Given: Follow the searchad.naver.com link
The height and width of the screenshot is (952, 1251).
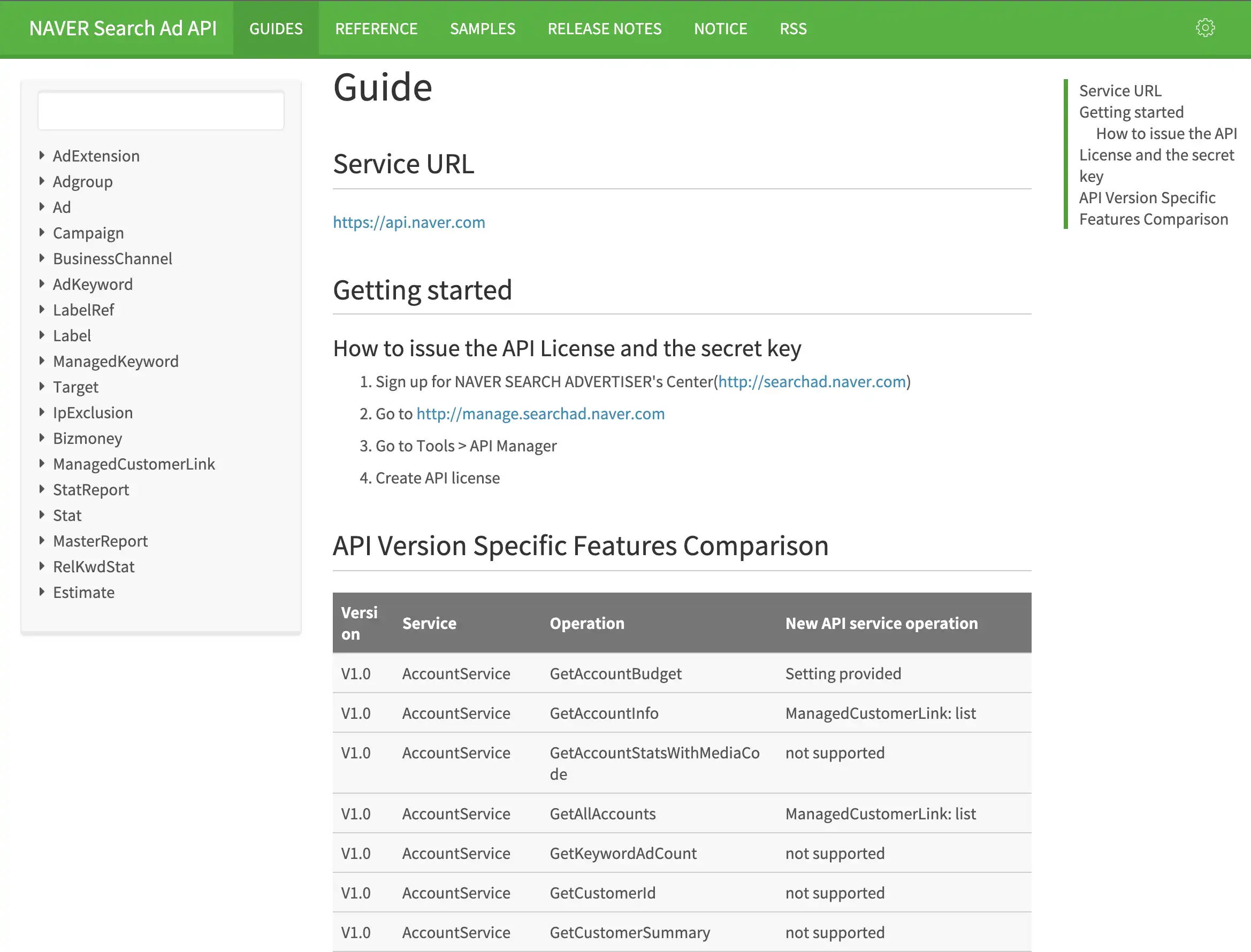Looking at the screenshot, I should tap(812, 382).
